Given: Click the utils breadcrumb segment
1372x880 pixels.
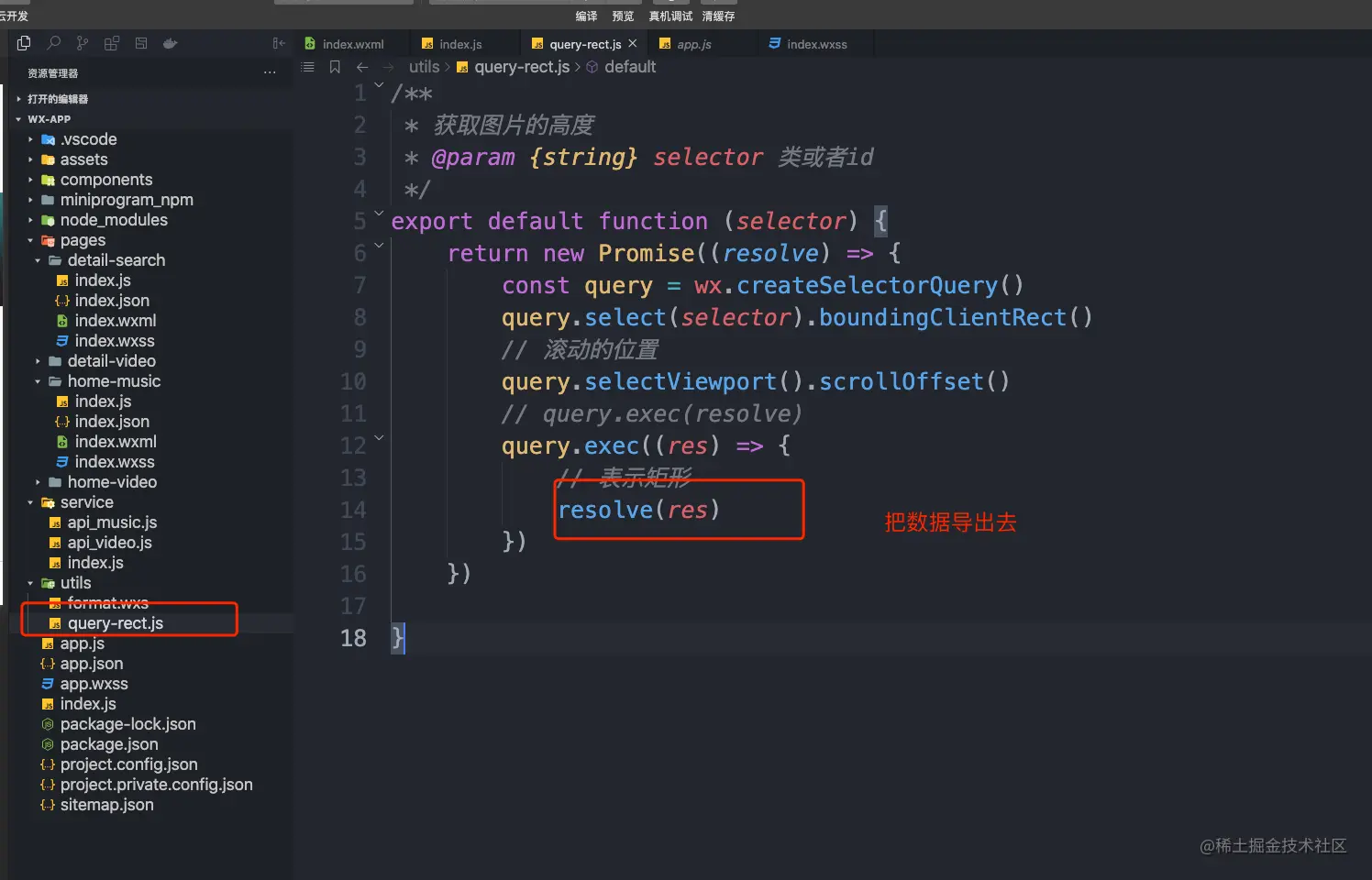Looking at the screenshot, I should coord(425,67).
